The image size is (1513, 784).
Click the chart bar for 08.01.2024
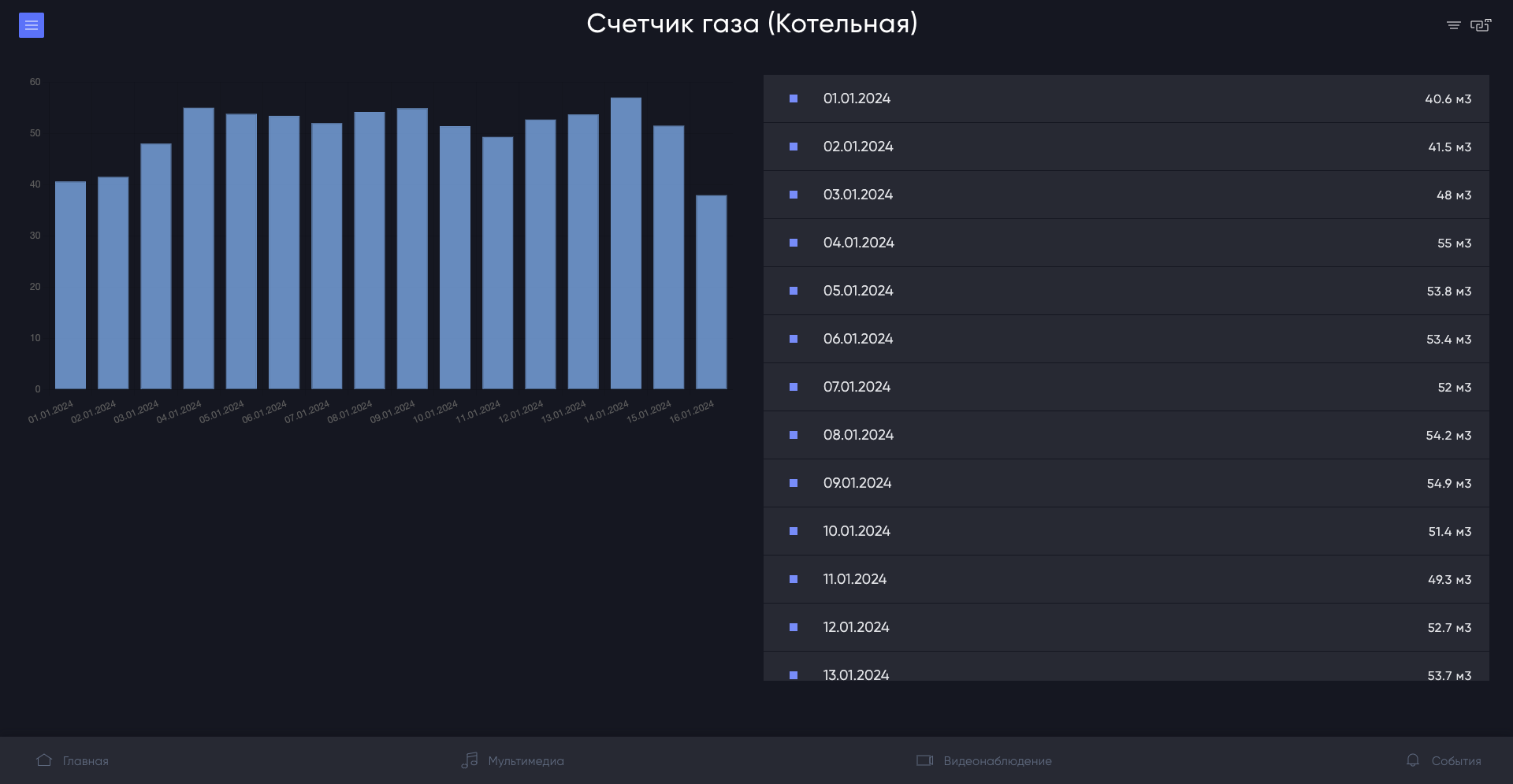point(370,251)
